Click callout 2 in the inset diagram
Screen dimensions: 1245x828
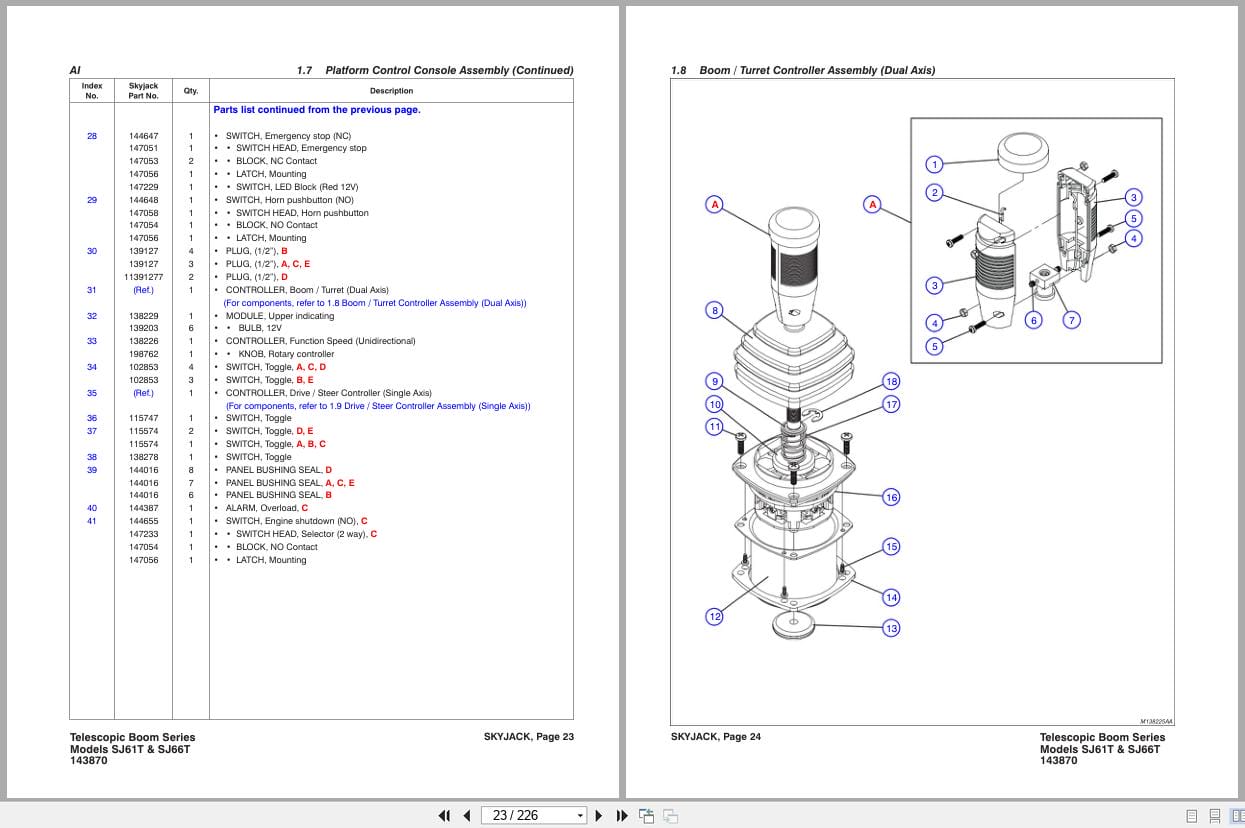[x=934, y=192]
